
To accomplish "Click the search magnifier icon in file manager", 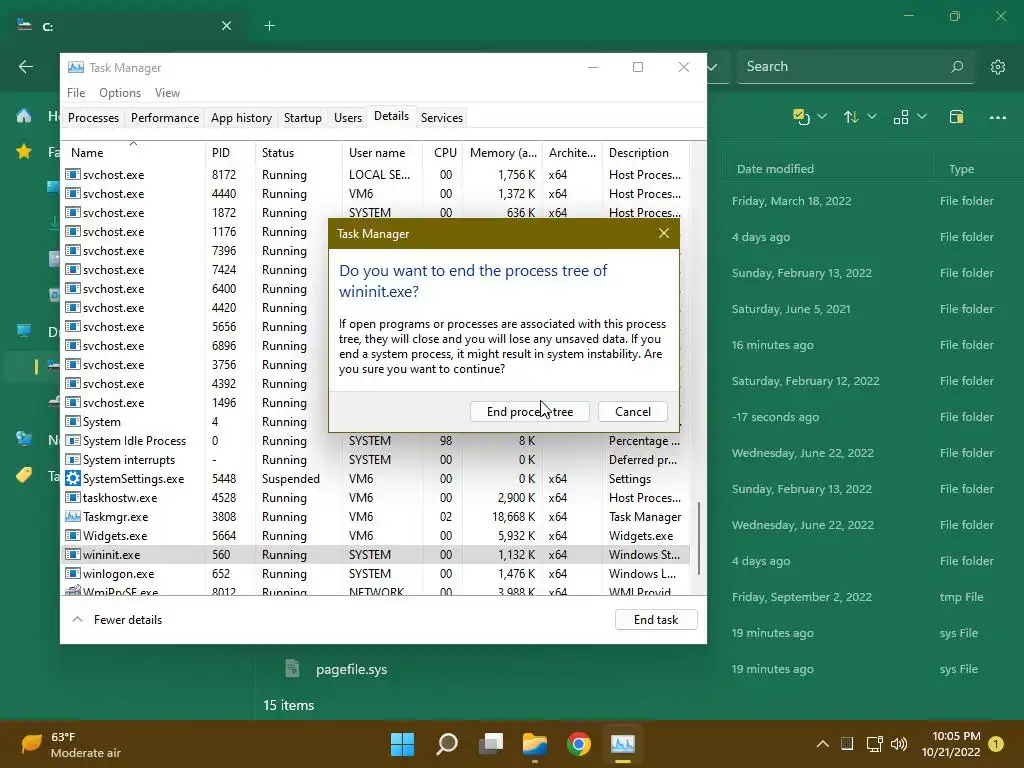I will pyautogui.click(x=957, y=67).
